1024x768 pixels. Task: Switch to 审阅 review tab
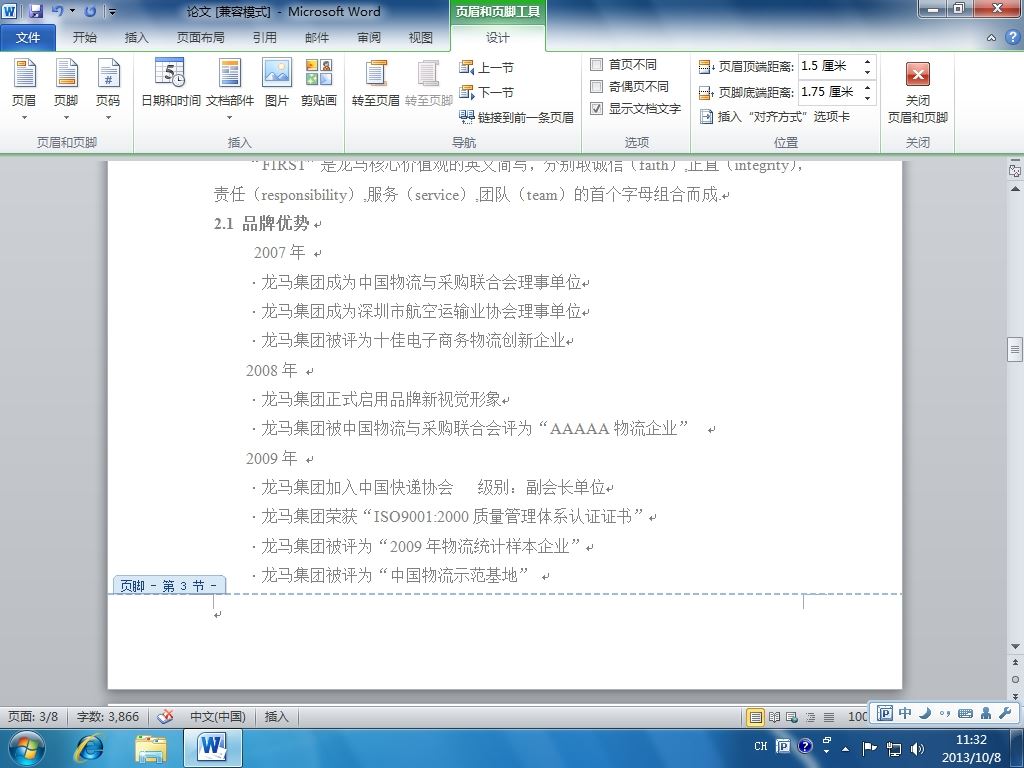(x=369, y=37)
